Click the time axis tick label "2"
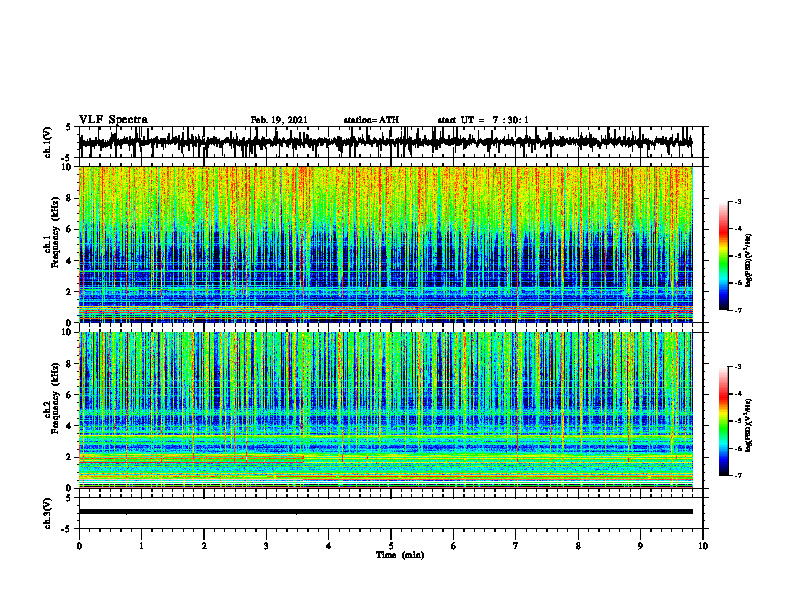Screen dimensions: 792x612 tap(204, 546)
